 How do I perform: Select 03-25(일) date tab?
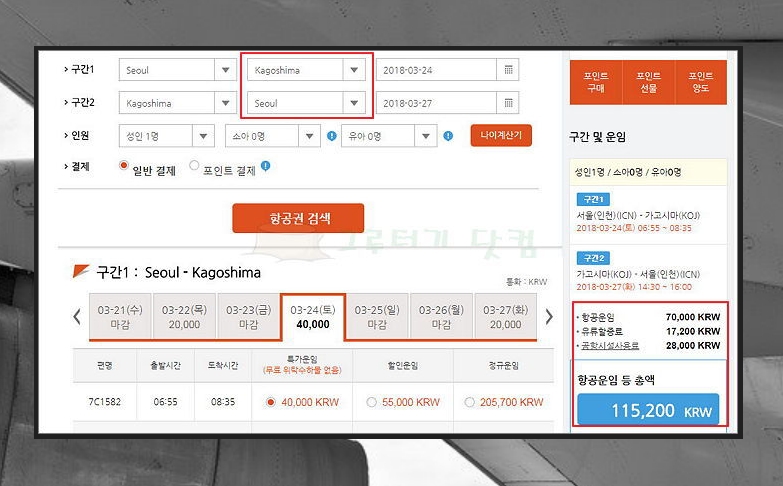[x=377, y=317]
